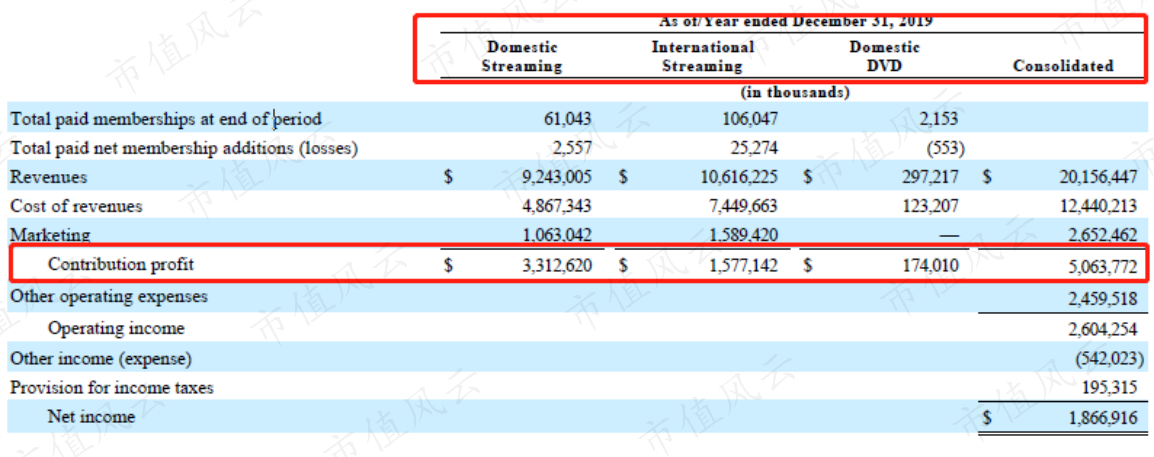Select the Other income (expense) row label

coord(101,359)
